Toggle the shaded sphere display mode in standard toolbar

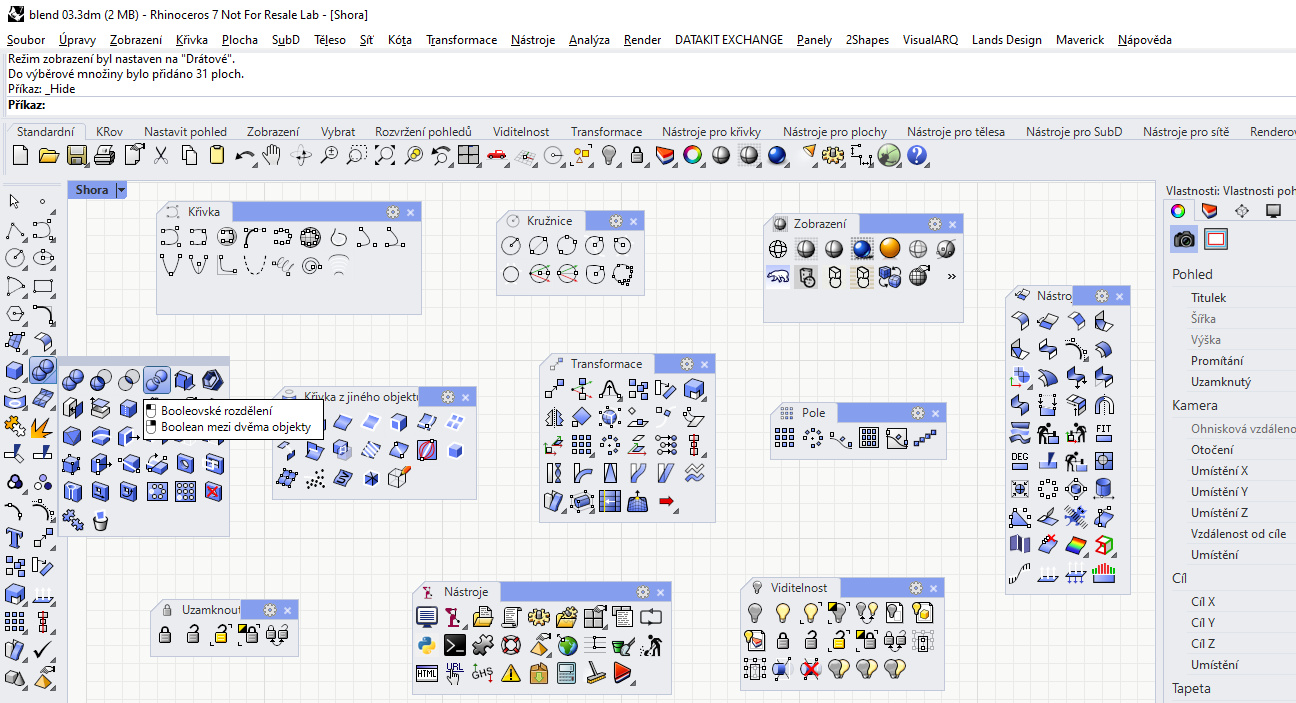(721, 155)
